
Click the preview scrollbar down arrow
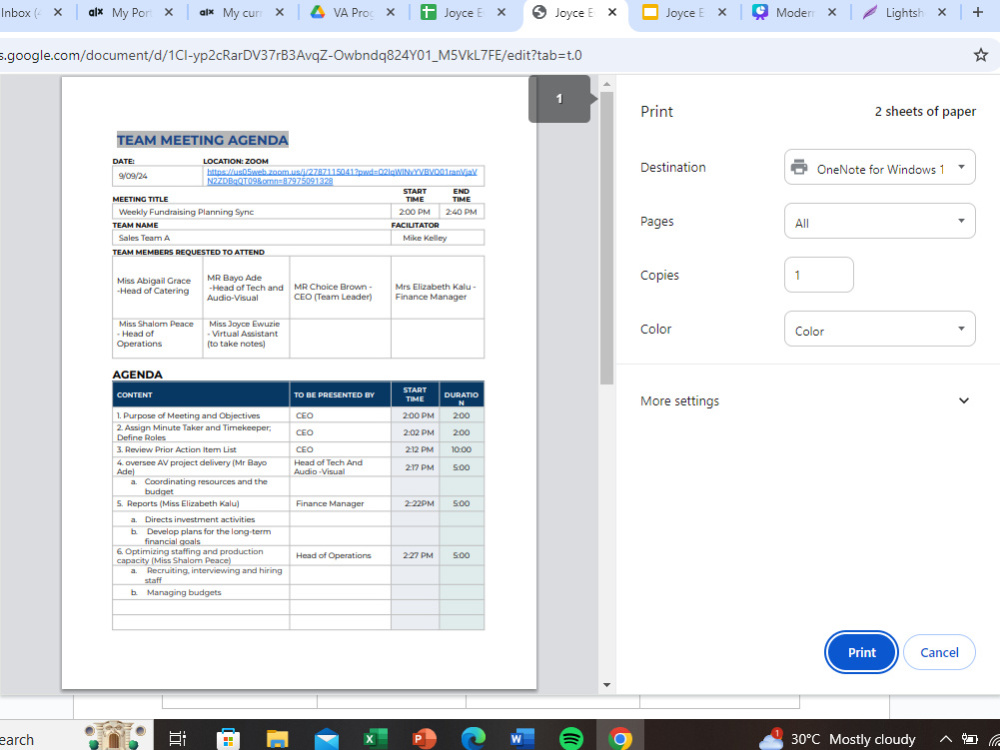[x=607, y=685]
